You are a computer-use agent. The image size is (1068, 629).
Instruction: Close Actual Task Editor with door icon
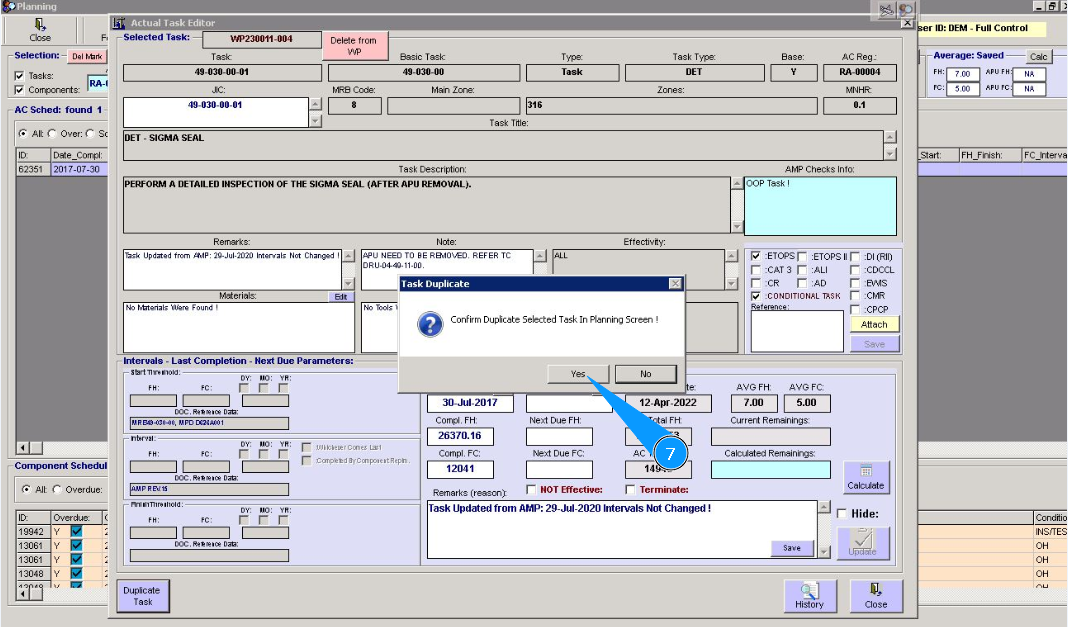[876, 596]
